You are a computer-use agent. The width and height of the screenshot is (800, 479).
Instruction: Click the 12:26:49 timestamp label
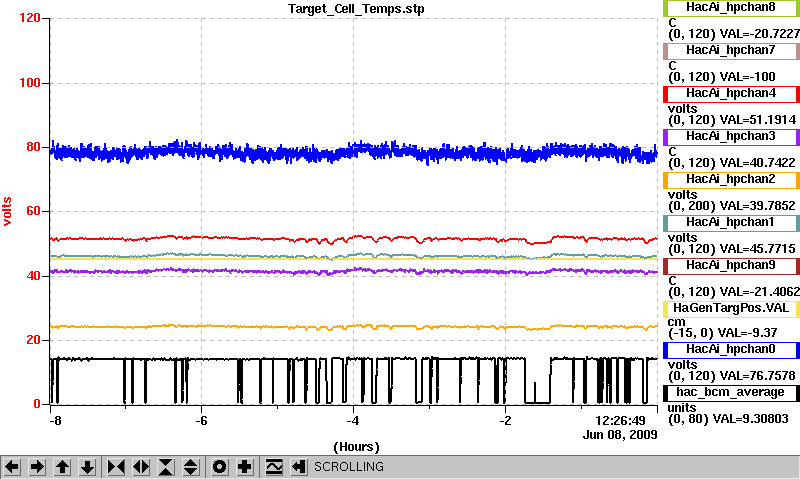620,421
